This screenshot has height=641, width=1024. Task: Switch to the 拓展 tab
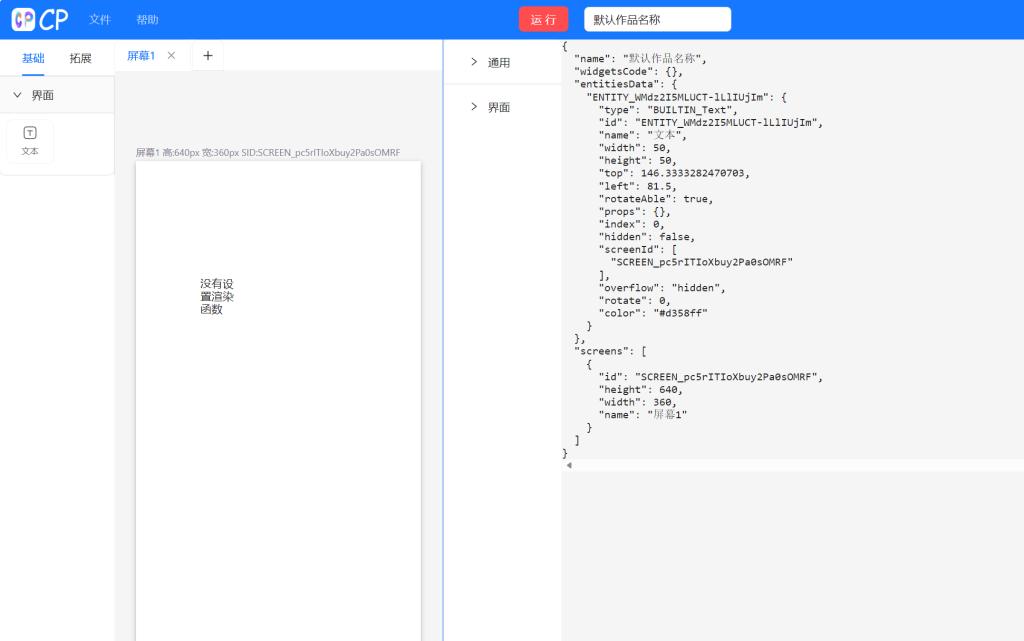tap(80, 58)
